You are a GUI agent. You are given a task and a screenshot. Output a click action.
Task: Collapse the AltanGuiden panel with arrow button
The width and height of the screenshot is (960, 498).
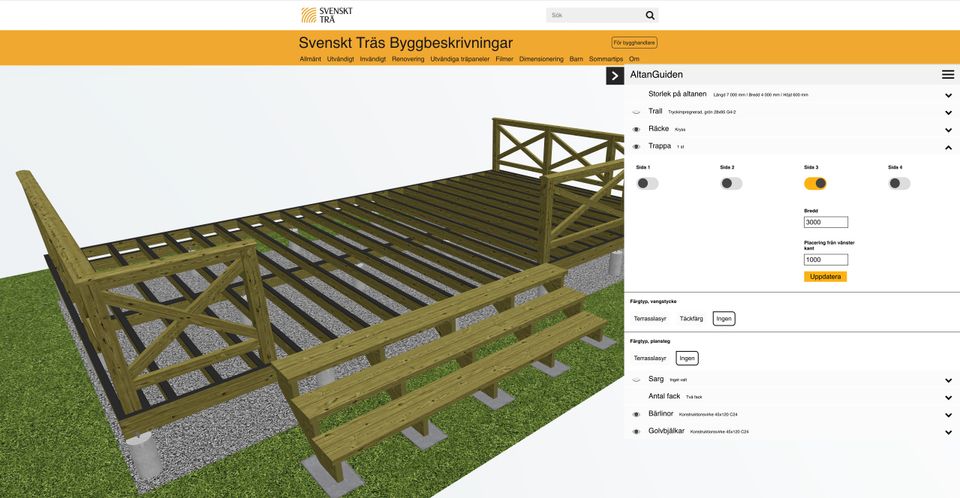tap(615, 75)
